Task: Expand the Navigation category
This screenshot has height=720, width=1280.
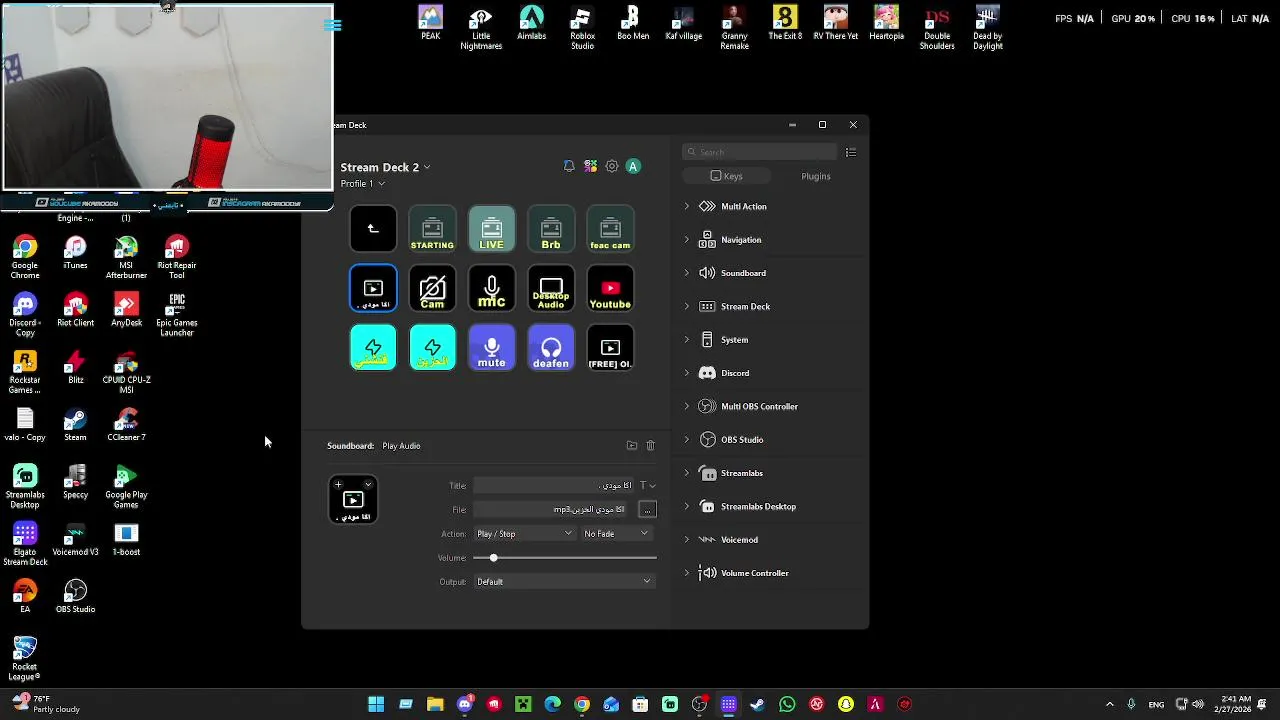Action: pos(686,240)
